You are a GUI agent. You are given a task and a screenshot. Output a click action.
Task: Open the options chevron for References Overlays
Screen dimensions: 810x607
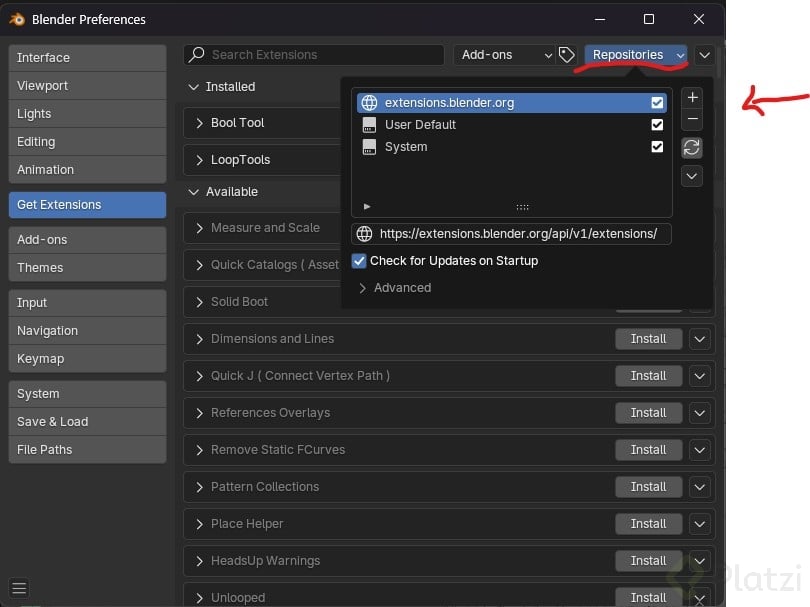tap(699, 413)
